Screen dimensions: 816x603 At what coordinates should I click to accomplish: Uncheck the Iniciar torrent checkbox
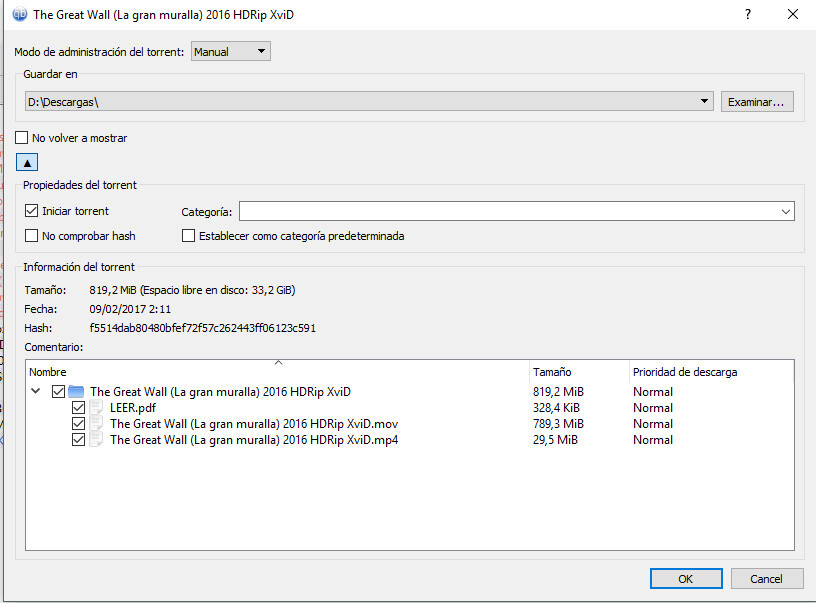[x=31, y=211]
